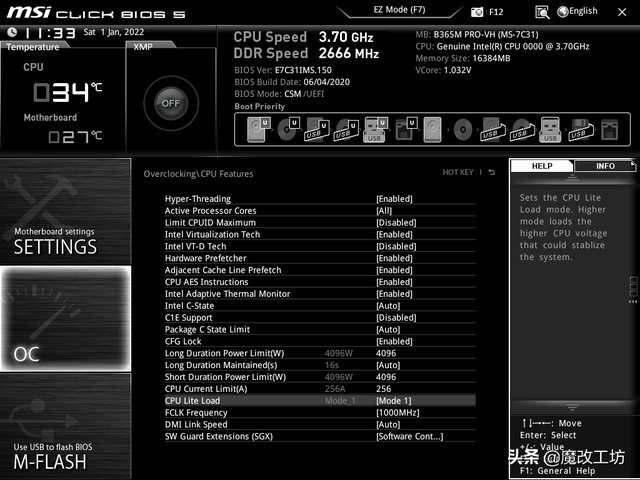
Task: Select the legacy hard disk boot icon
Action: tap(433, 129)
